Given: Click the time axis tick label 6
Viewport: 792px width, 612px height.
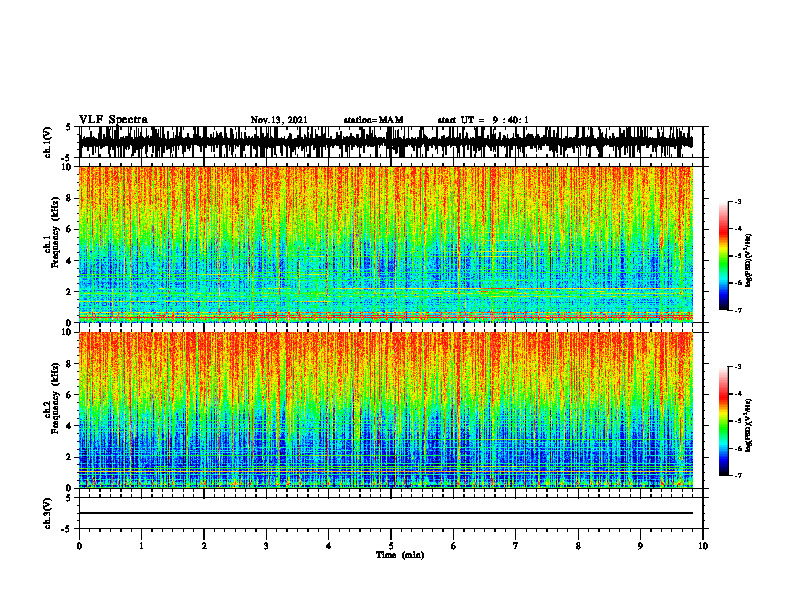Looking at the screenshot, I should pos(454,546).
